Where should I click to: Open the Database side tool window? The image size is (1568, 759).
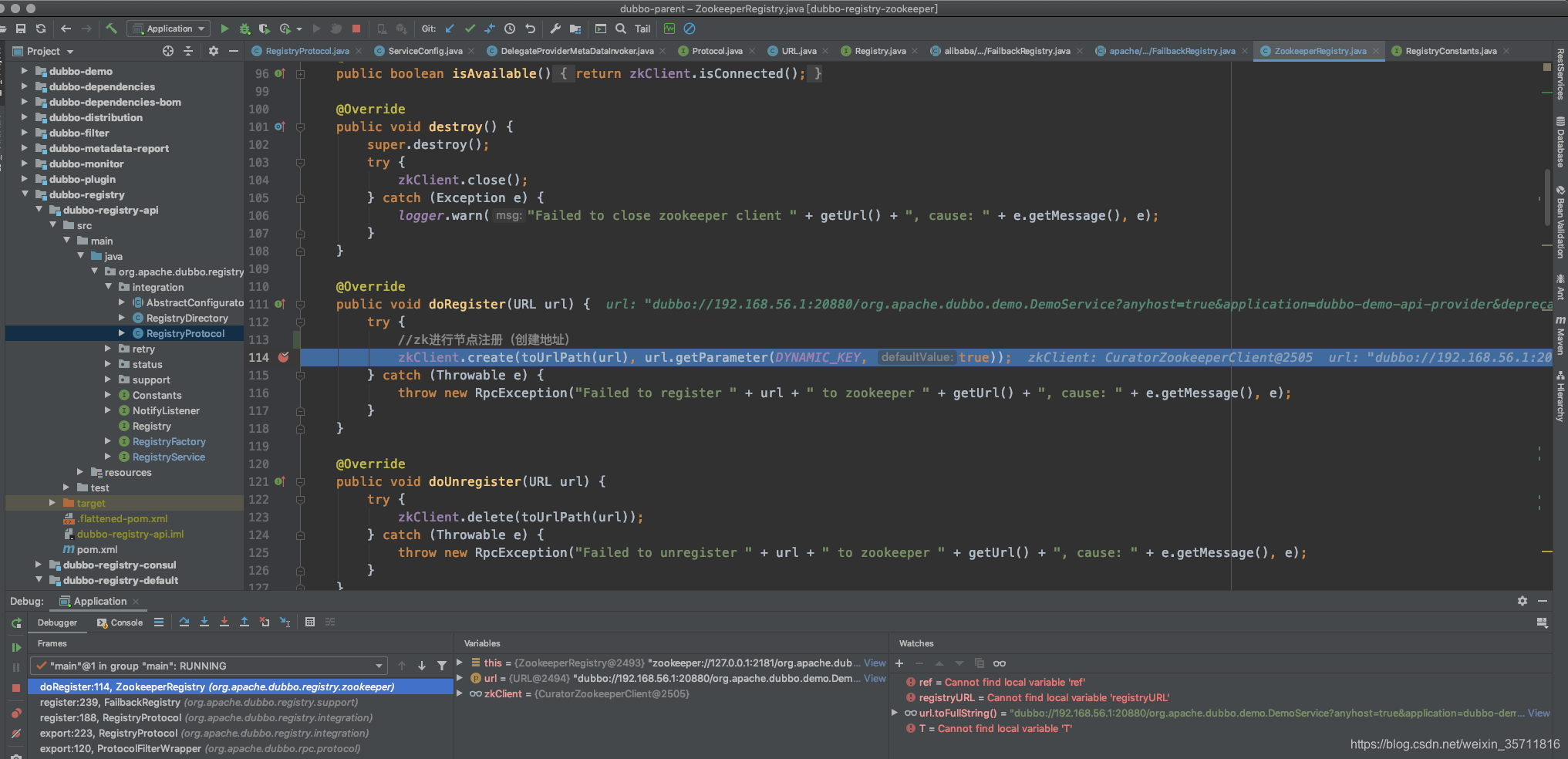pyautogui.click(x=1560, y=142)
